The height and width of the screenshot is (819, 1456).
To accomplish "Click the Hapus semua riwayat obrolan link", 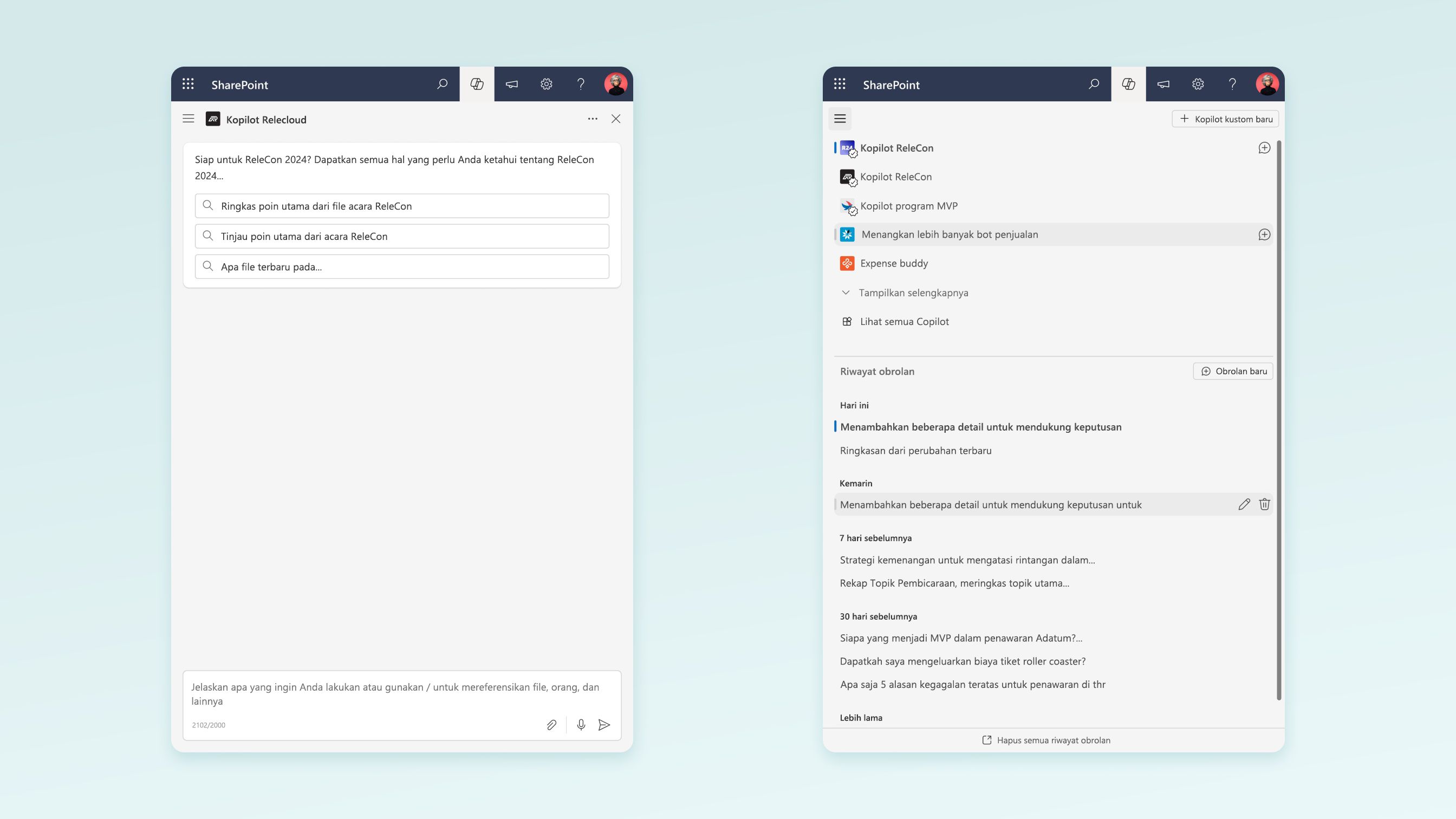I will click(1046, 740).
